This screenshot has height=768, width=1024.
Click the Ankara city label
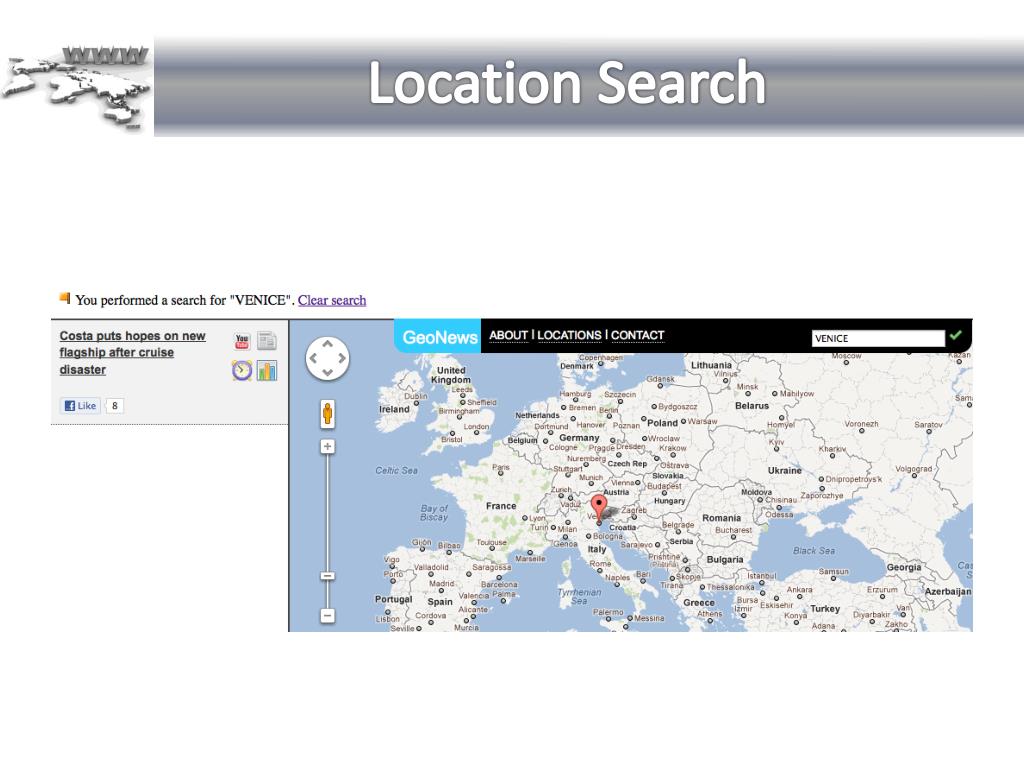coord(800,590)
